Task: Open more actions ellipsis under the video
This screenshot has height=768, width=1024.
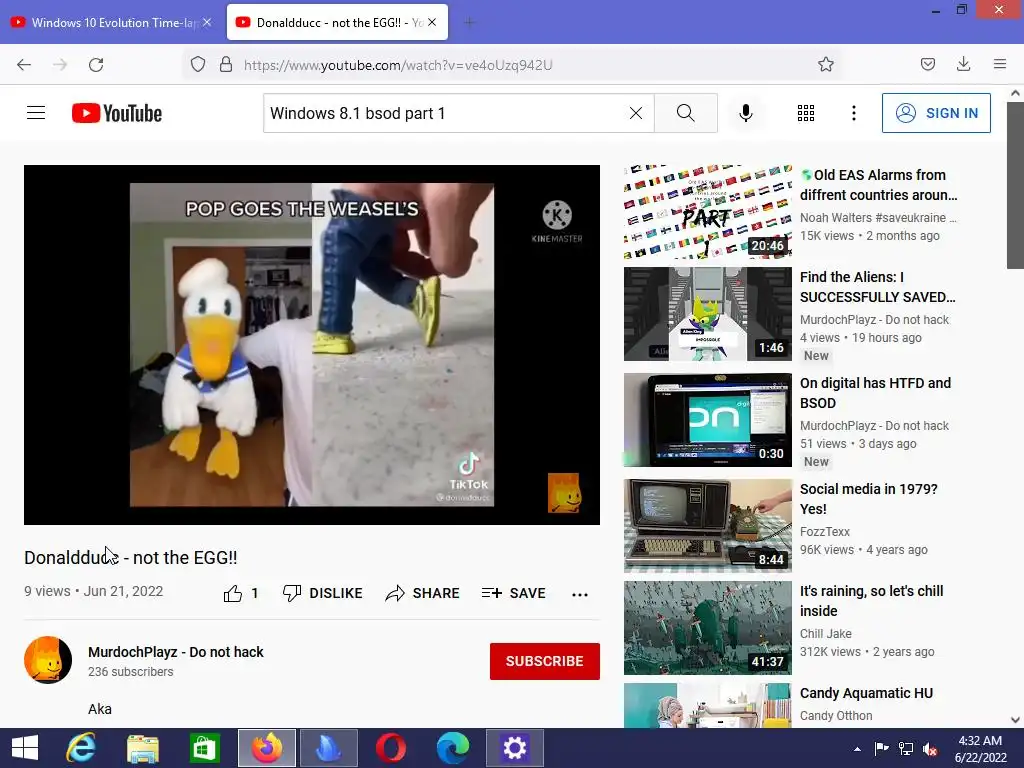Action: [x=580, y=594]
